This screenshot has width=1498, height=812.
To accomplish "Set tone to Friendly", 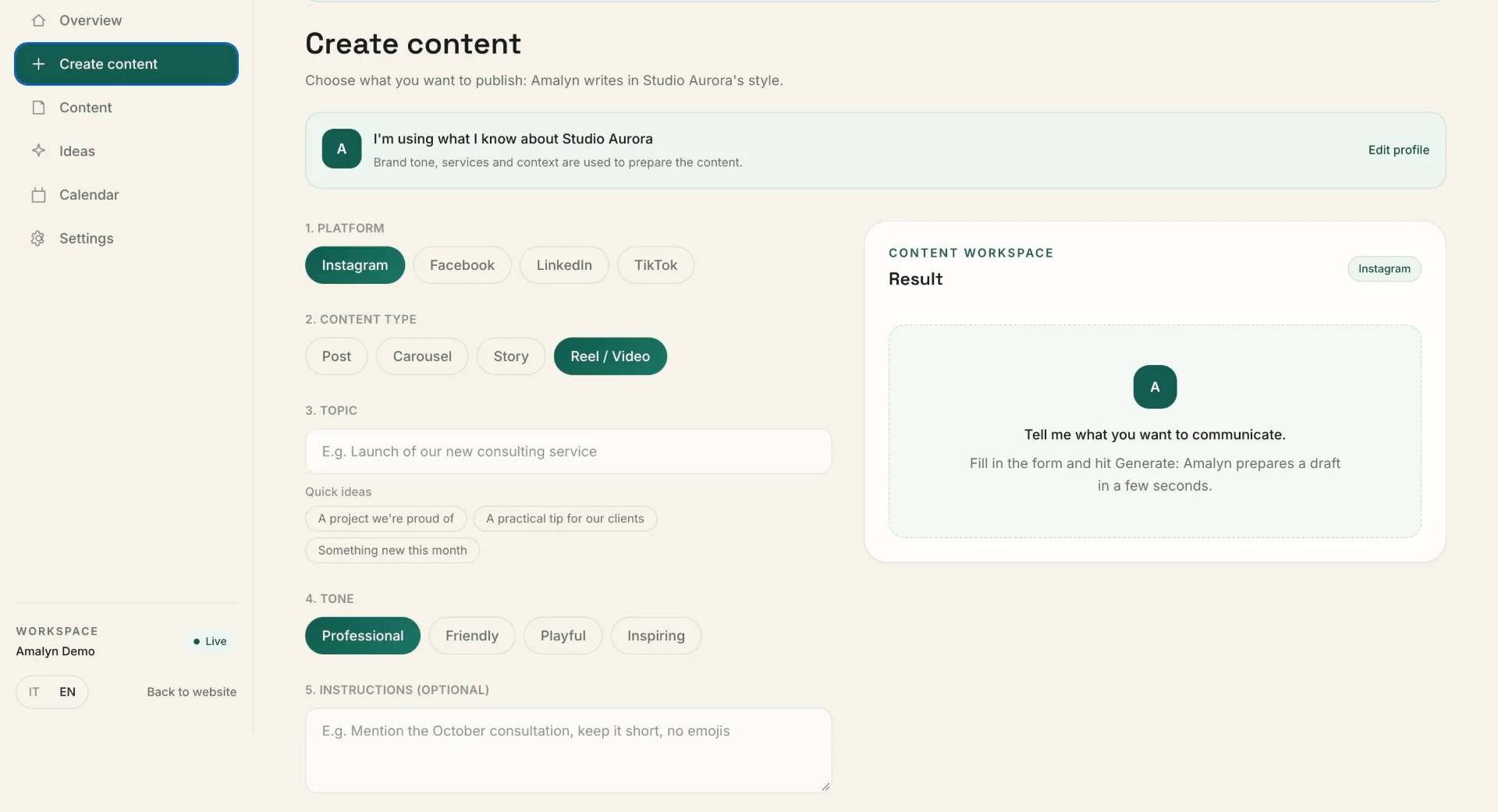I will click(472, 636).
